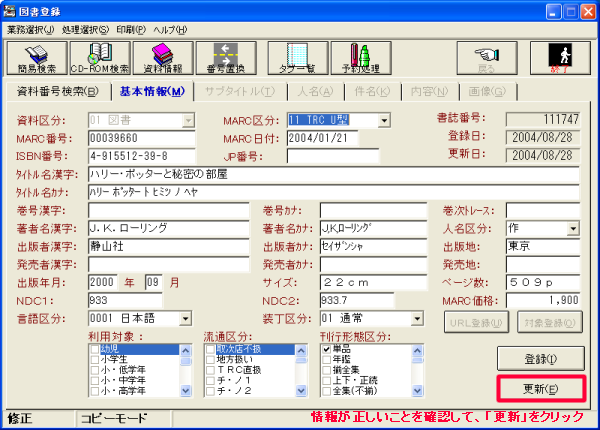Click the 番号置換 toolbar icon
Screen dimensions: 600x430
click(226, 58)
